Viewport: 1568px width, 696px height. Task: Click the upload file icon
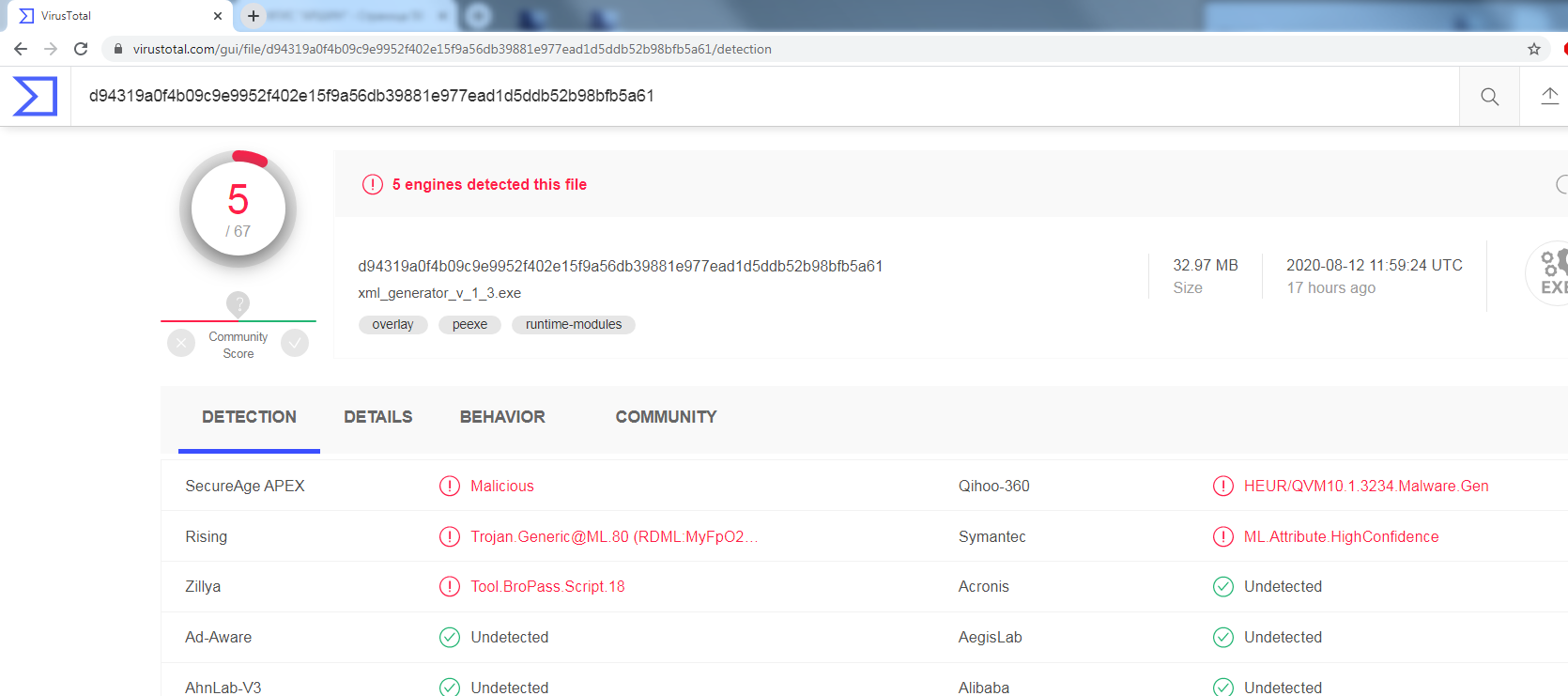1549,96
